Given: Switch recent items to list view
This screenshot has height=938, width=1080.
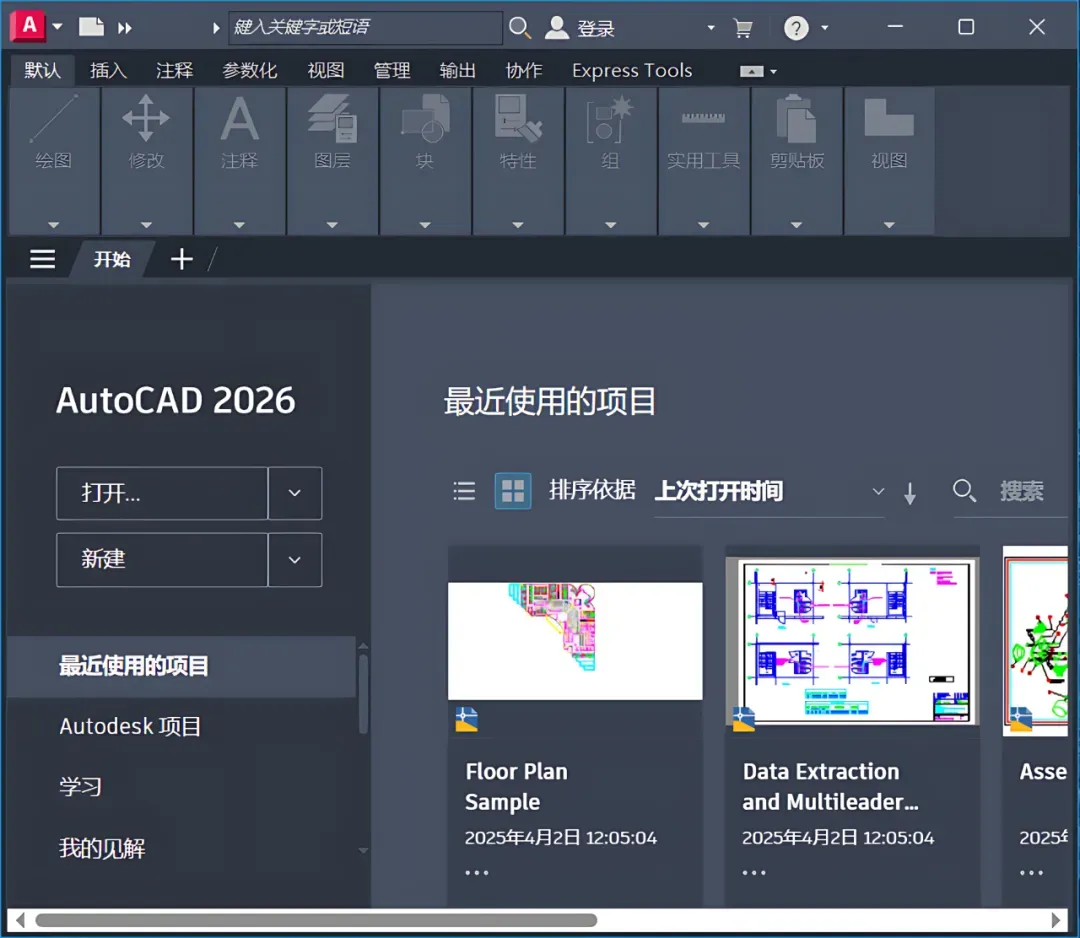Looking at the screenshot, I should [464, 491].
